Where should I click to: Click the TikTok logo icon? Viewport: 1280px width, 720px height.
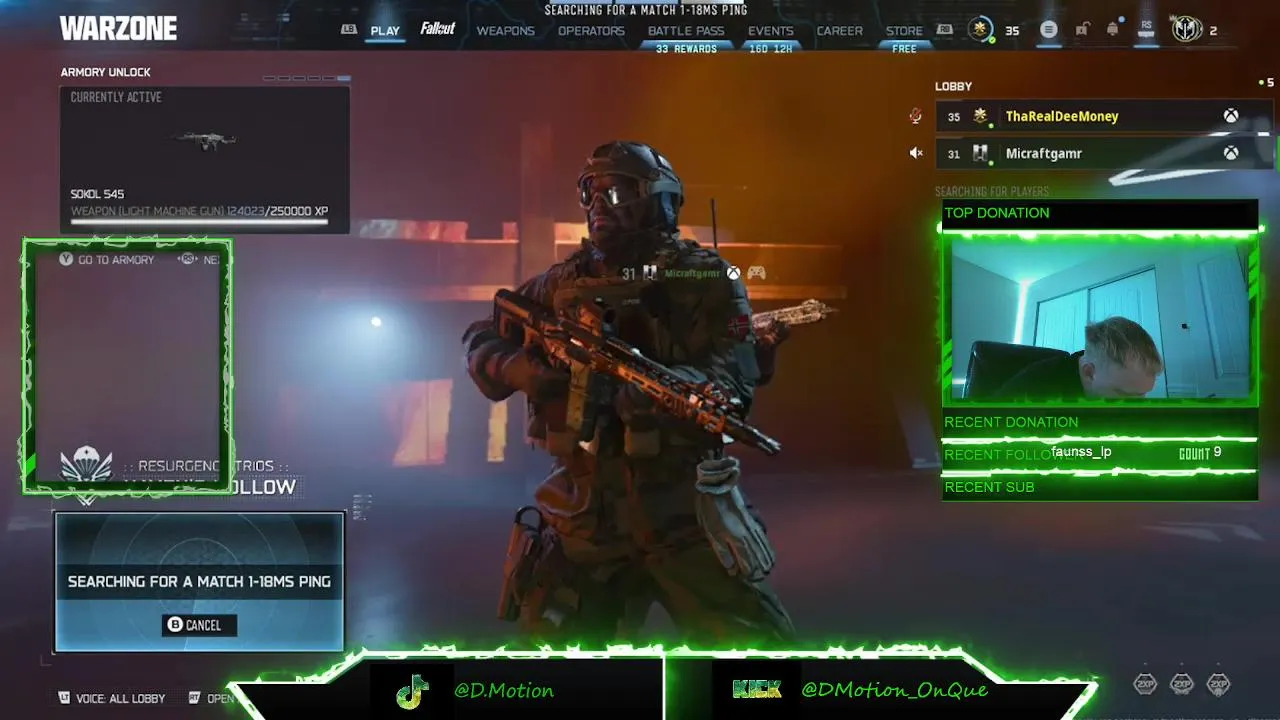pos(412,691)
